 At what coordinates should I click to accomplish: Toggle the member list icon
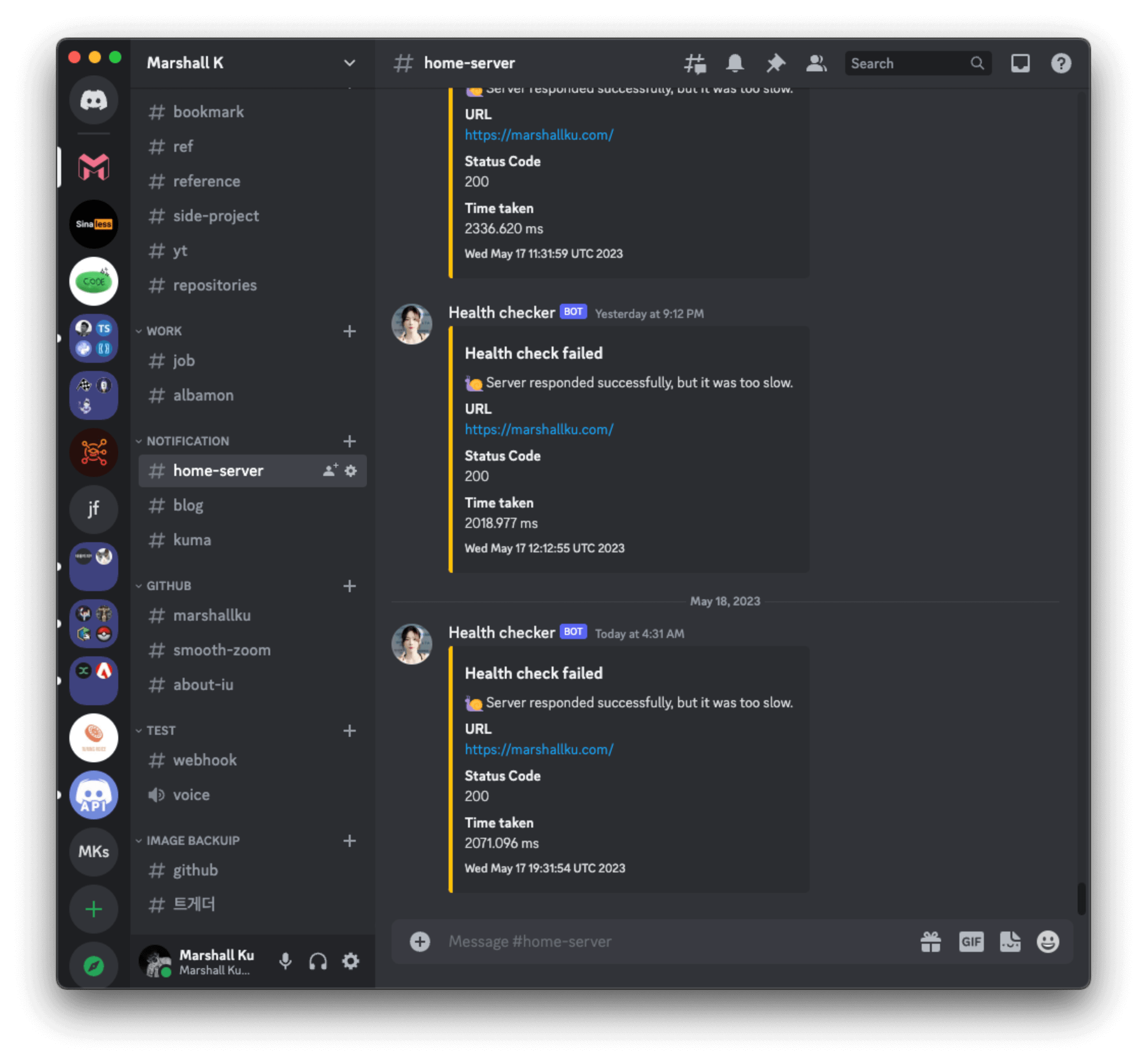pyautogui.click(x=816, y=63)
